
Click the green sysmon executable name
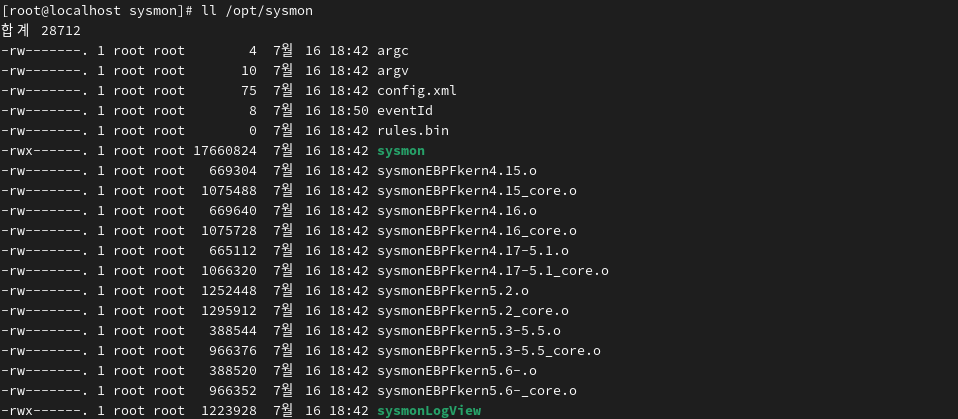[x=401, y=151]
